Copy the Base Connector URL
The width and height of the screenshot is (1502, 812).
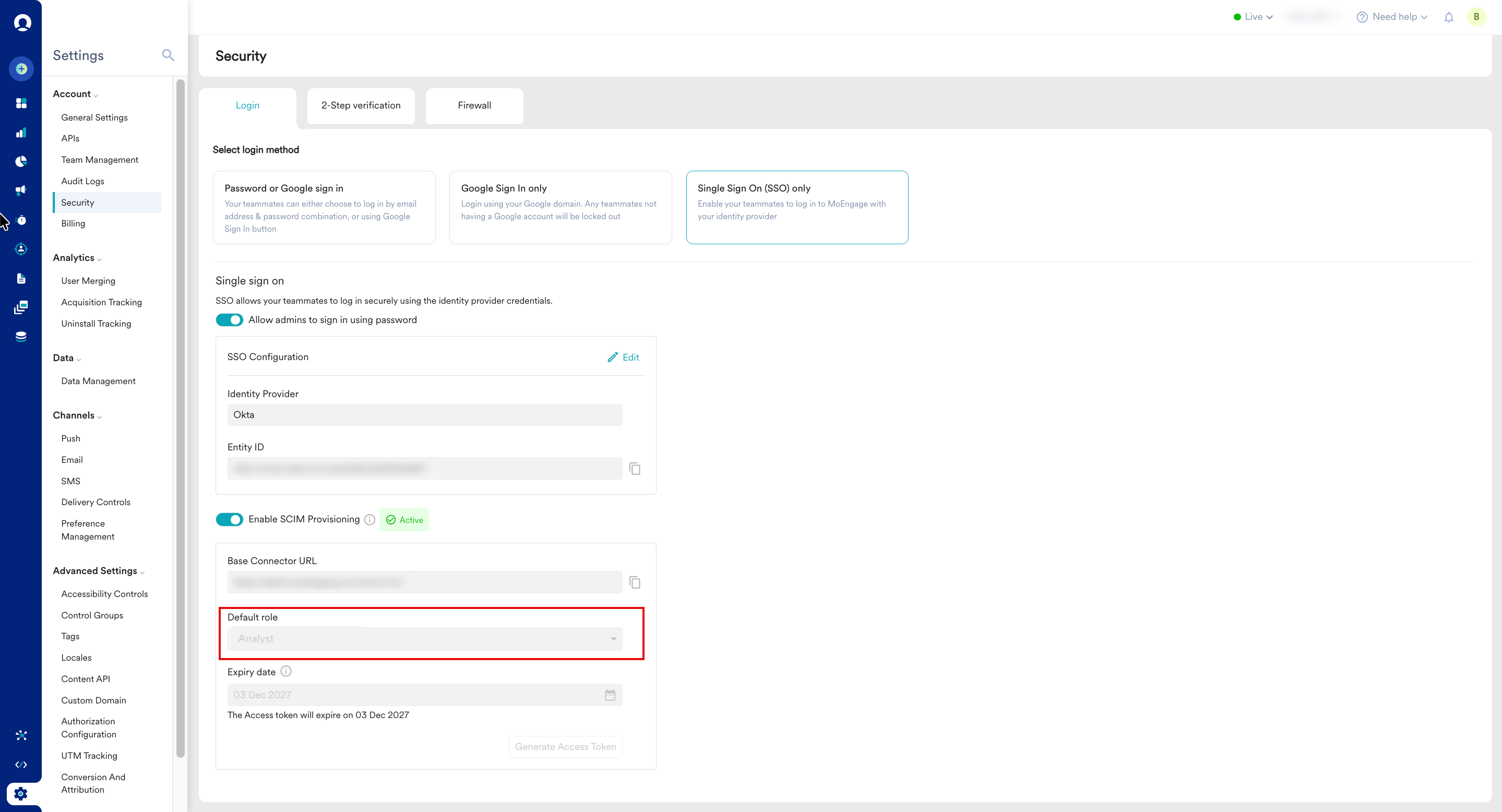click(x=635, y=582)
